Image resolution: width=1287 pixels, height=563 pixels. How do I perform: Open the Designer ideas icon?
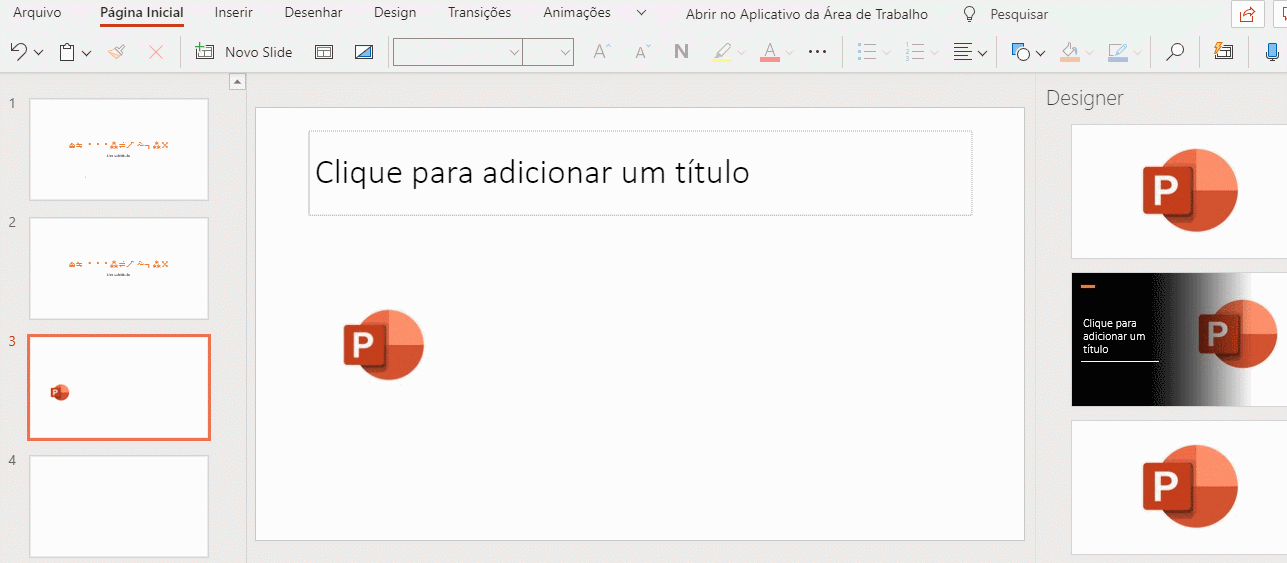pyautogui.click(x=1223, y=52)
